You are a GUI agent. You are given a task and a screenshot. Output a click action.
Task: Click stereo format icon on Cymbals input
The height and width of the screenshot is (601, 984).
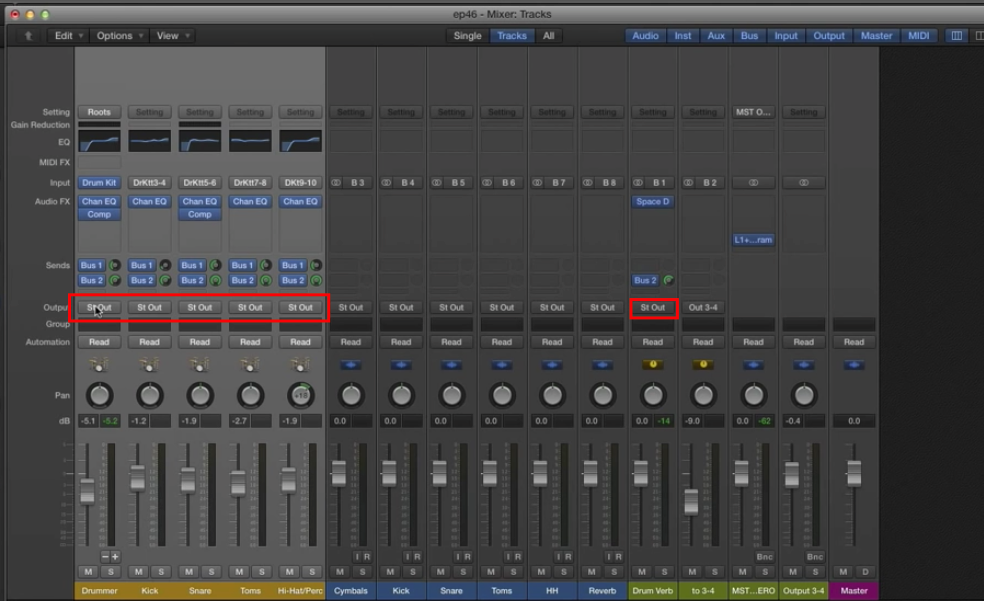336,183
